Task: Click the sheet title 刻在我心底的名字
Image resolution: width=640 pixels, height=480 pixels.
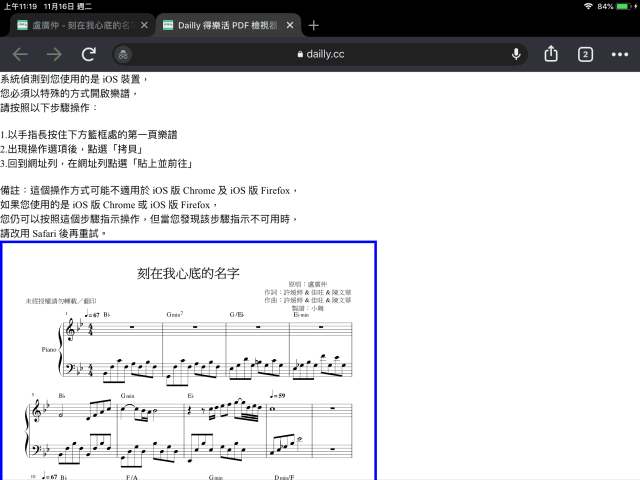Action: click(189, 272)
